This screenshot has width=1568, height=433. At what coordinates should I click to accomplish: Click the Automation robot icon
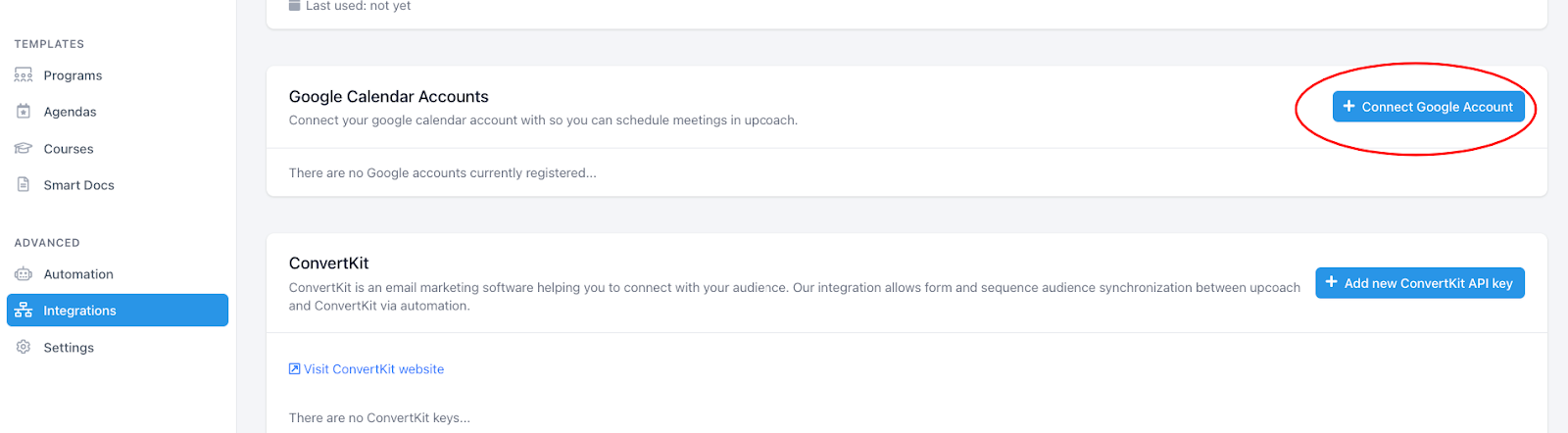pos(24,274)
